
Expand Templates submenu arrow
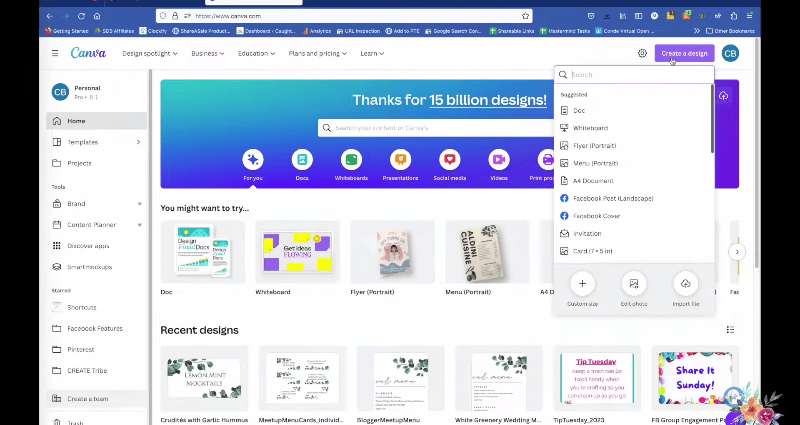tap(138, 142)
